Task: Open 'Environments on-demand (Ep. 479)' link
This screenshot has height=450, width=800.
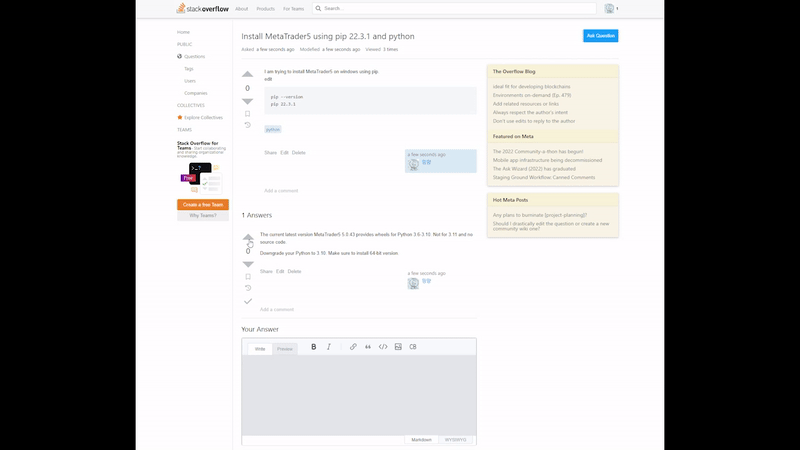Action: click(532, 95)
